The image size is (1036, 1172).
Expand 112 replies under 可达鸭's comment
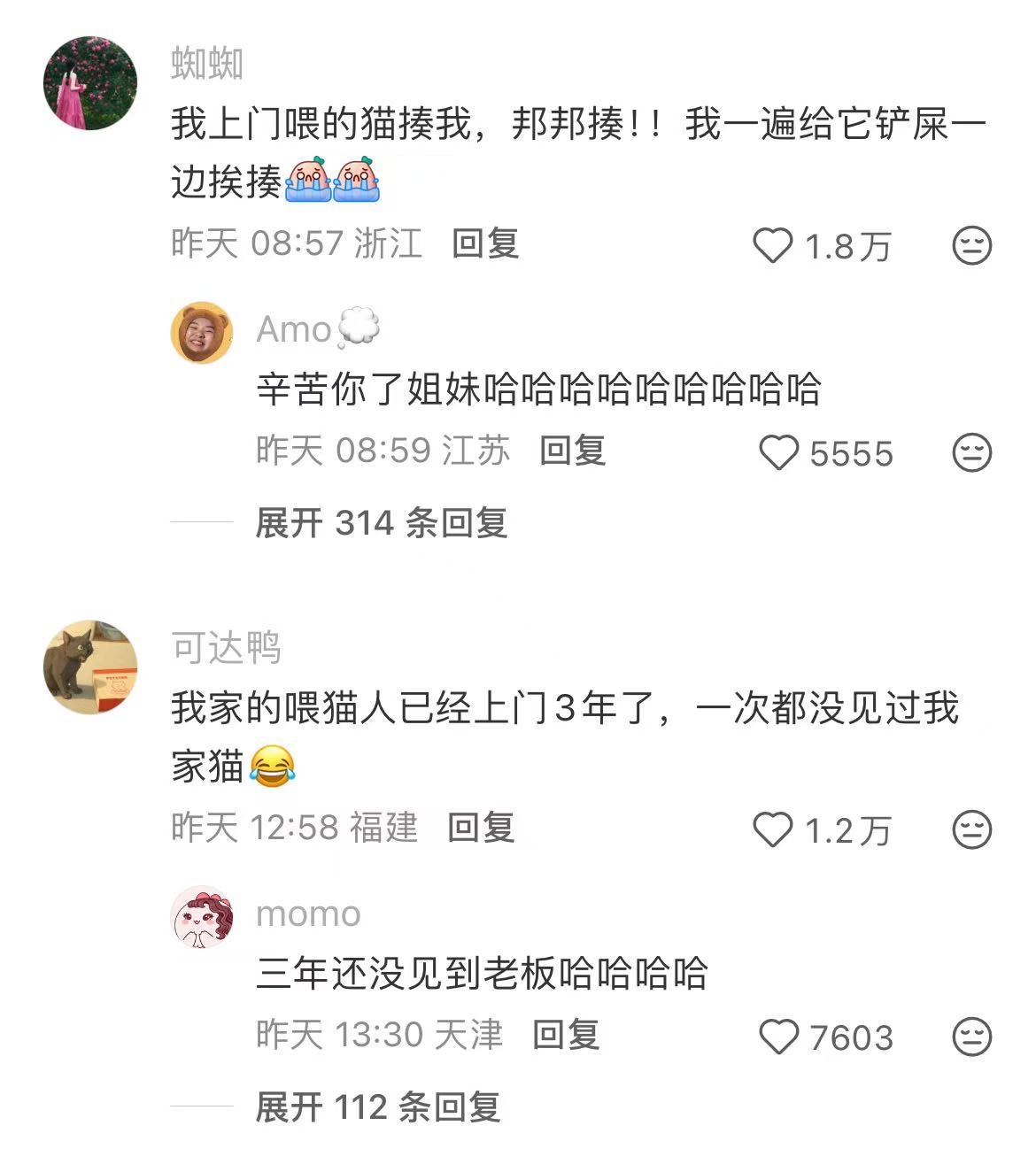pos(378,1106)
